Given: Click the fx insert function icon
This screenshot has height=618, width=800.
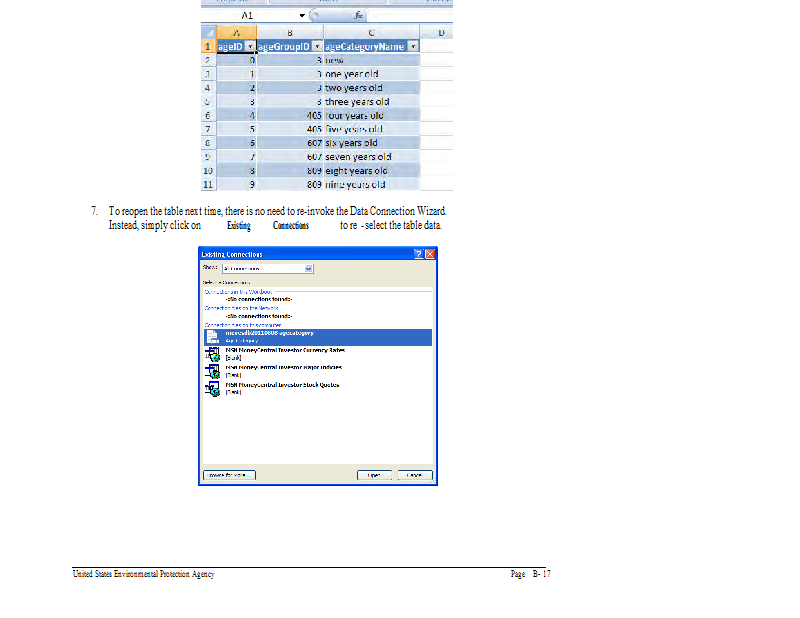Looking at the screenshot, I should tap(356, 17).
